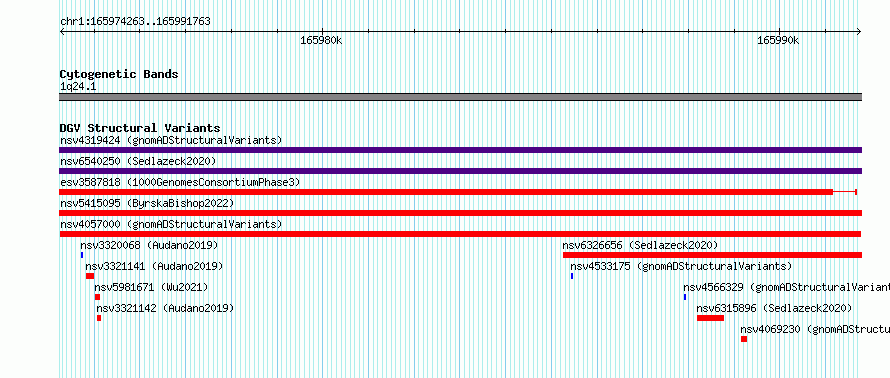Select the purple bar under nsv6540250

pos(460,171)
